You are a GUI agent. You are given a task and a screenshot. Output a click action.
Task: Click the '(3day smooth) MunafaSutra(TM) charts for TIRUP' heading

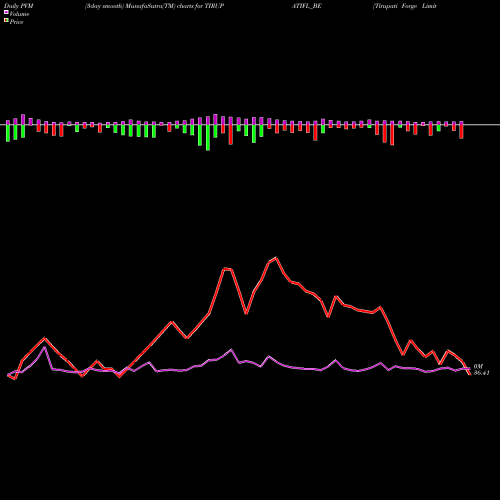click(154, 6)
